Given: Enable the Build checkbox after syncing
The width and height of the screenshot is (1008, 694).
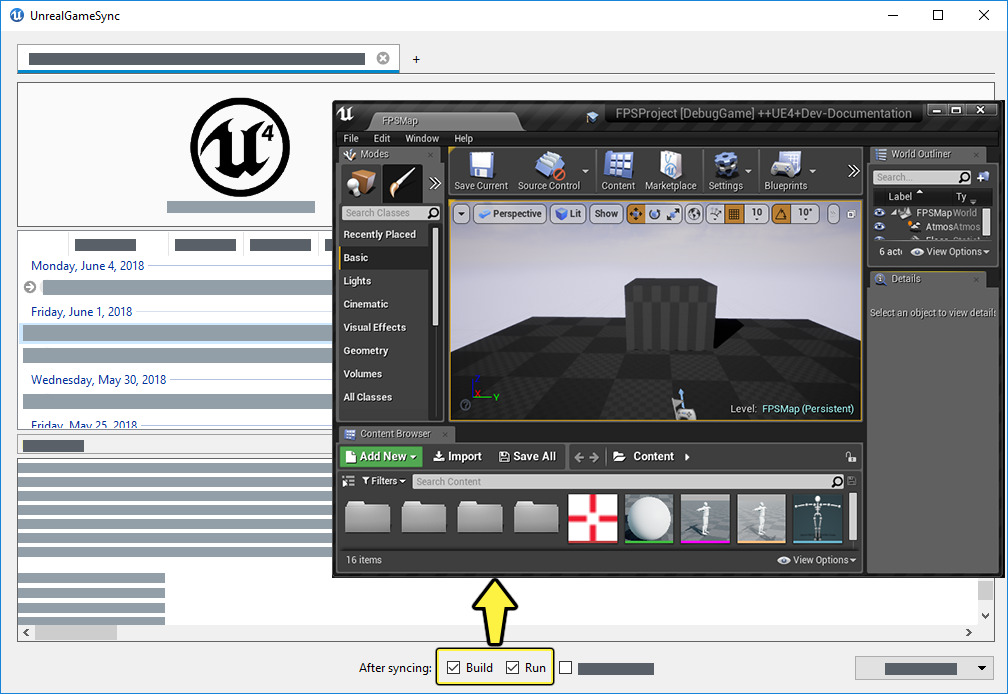Looking at the screenshot, I should pyautogui.click(x=455, y=667).
